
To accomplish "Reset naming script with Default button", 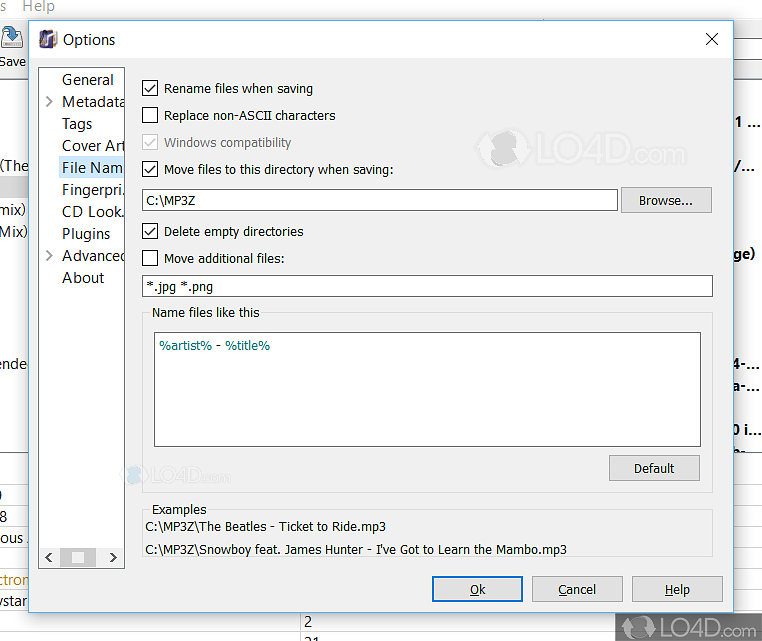I will 654,468.
